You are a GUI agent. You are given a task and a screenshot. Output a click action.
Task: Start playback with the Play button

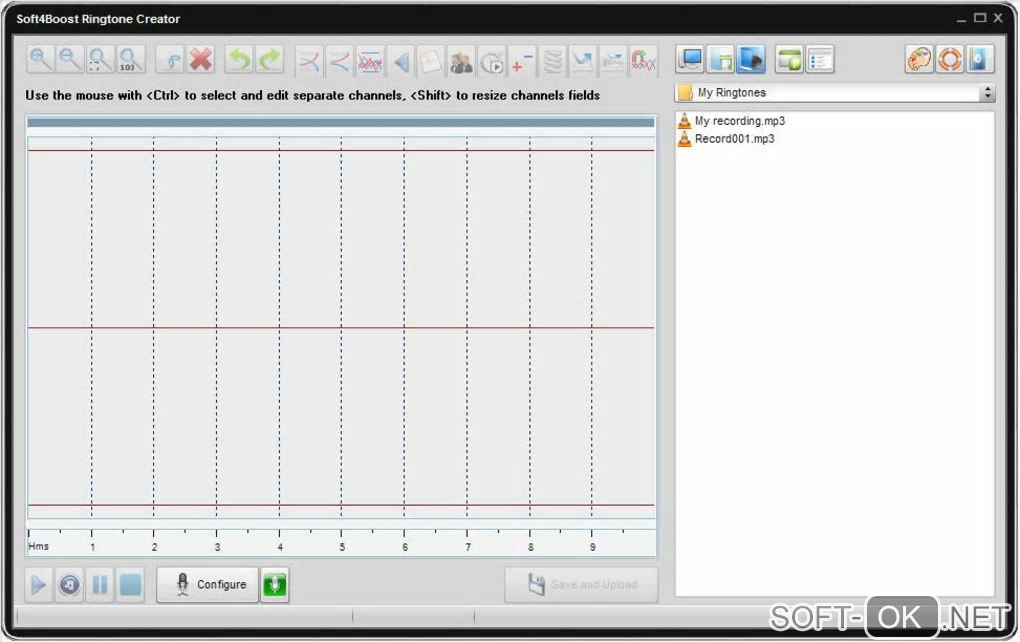click(38, 585)
